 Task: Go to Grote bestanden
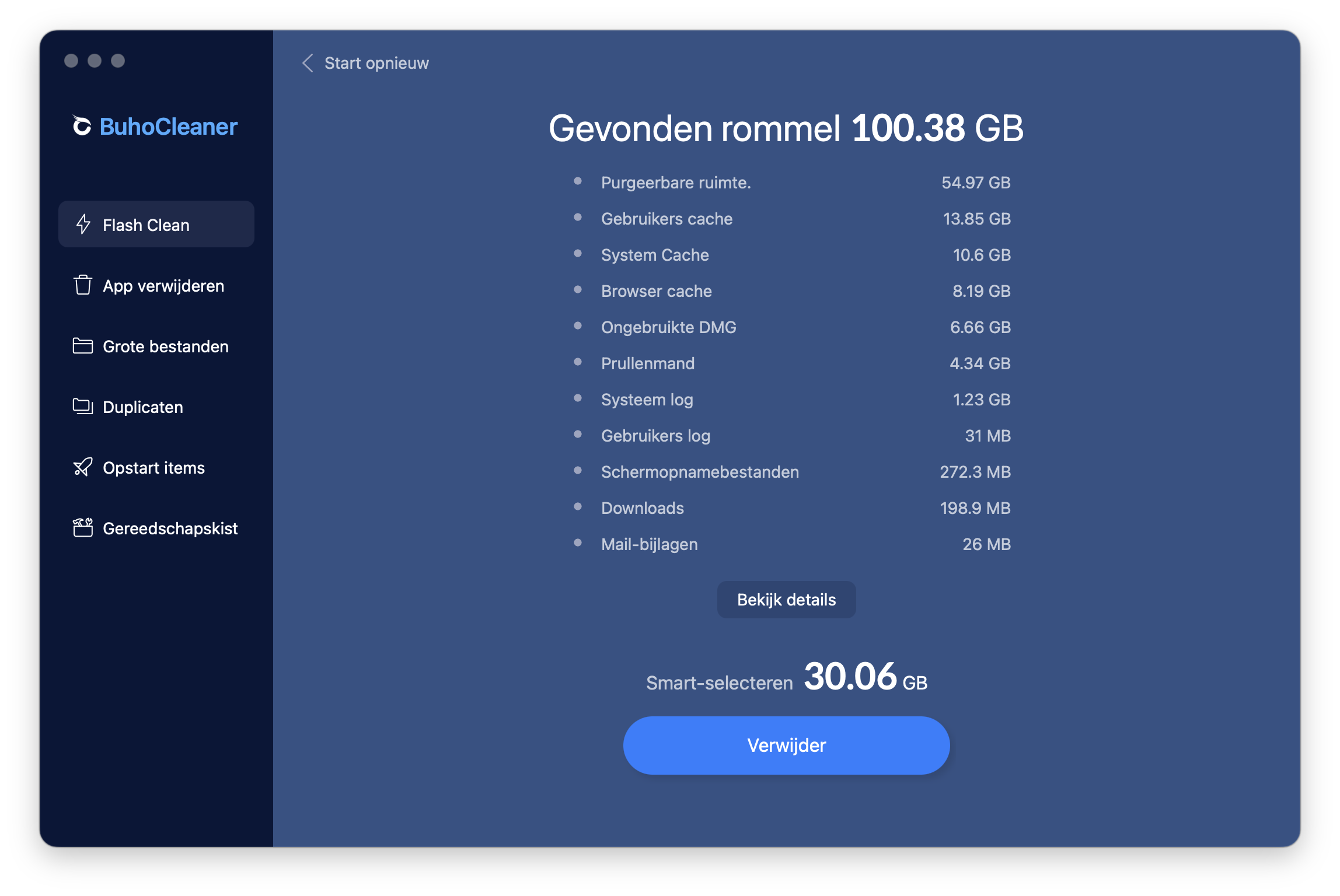[156, 346]
